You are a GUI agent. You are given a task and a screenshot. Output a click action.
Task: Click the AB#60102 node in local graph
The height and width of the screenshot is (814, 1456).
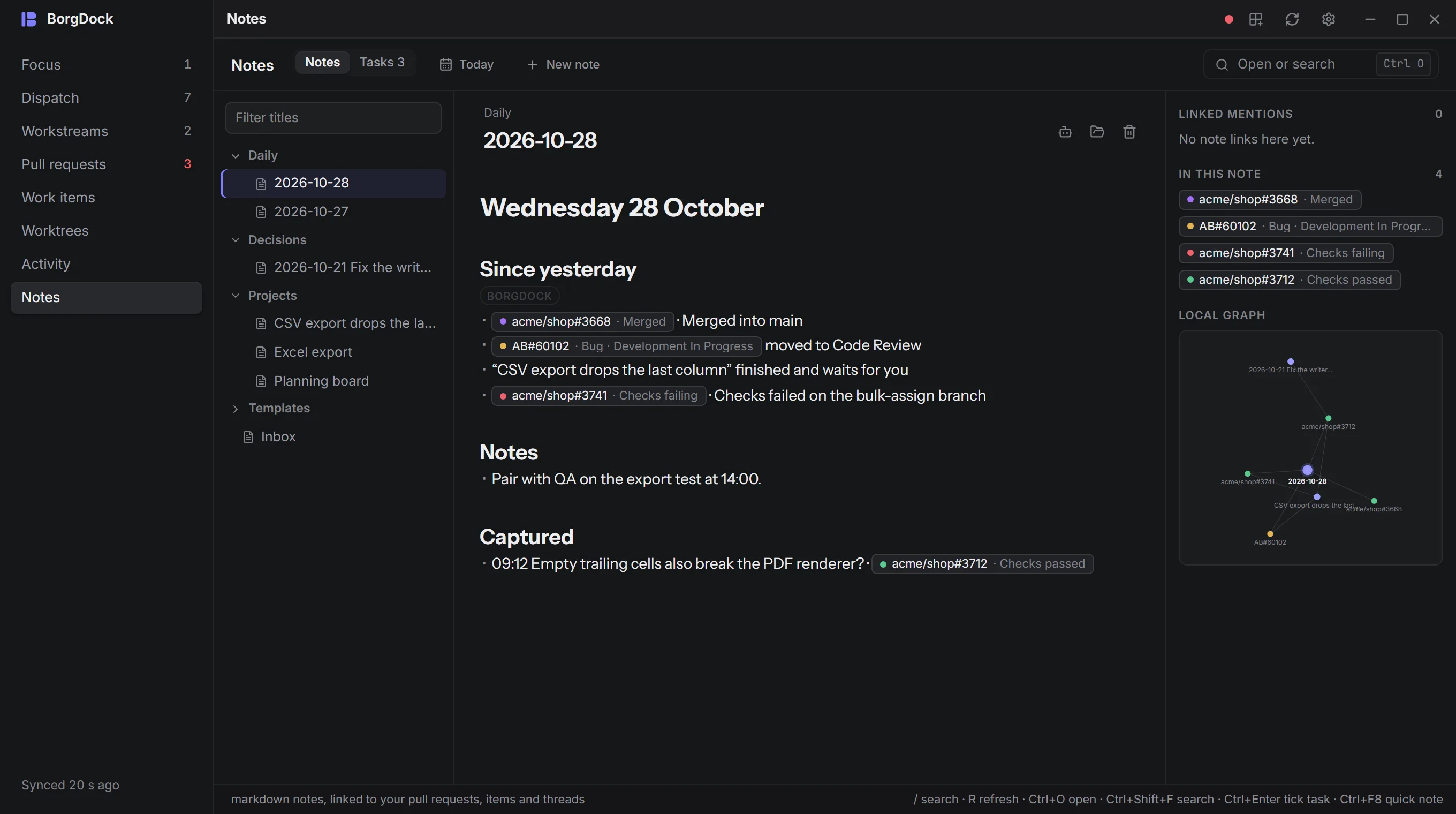point(1270,533)
